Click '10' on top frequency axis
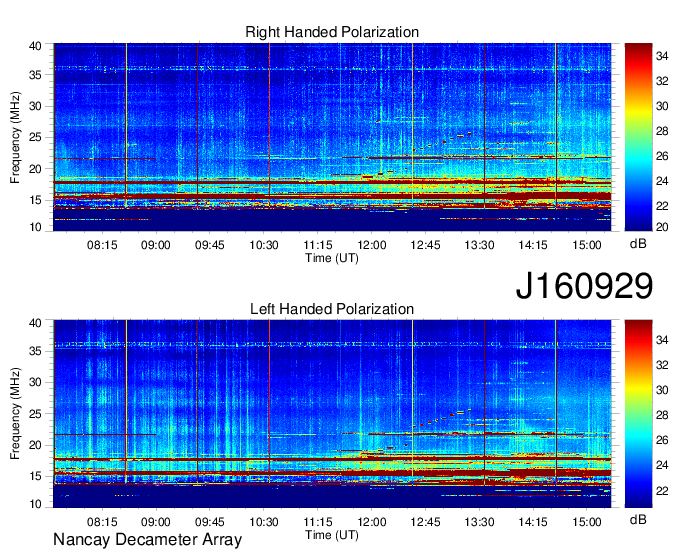The image size is (680, 552). tap(35, 227)
